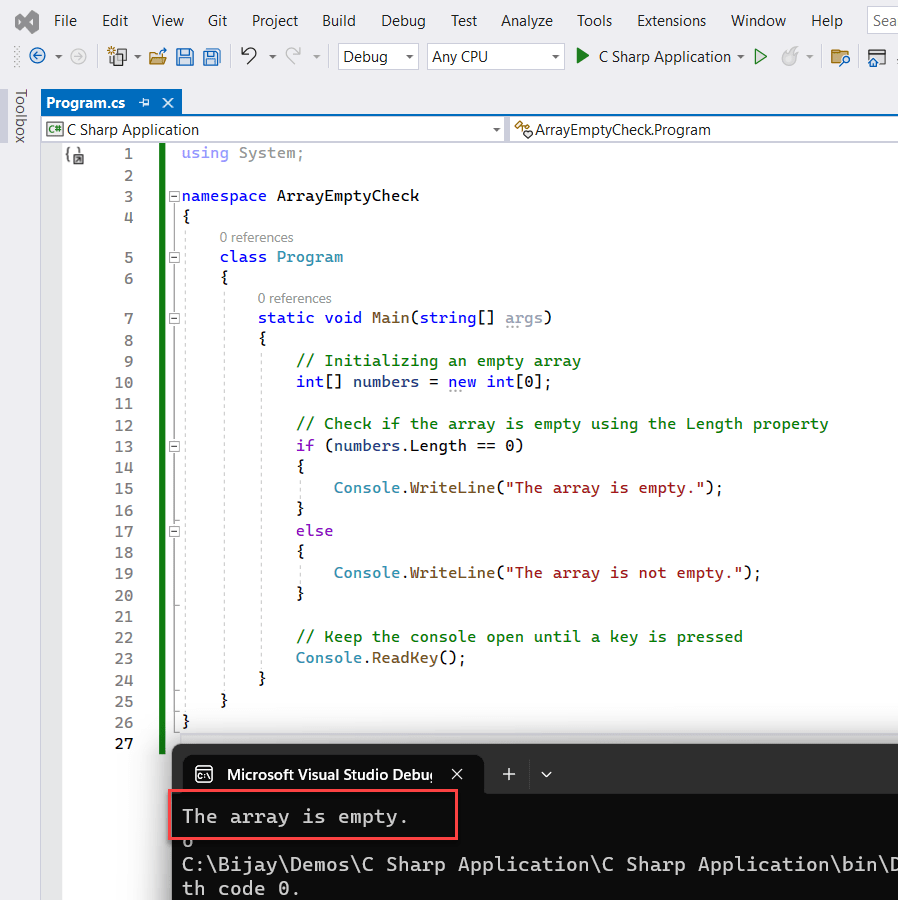Run without debugging via the outline play icon
Viewport: 898px width, 900px height.
(x=761, y=57)
